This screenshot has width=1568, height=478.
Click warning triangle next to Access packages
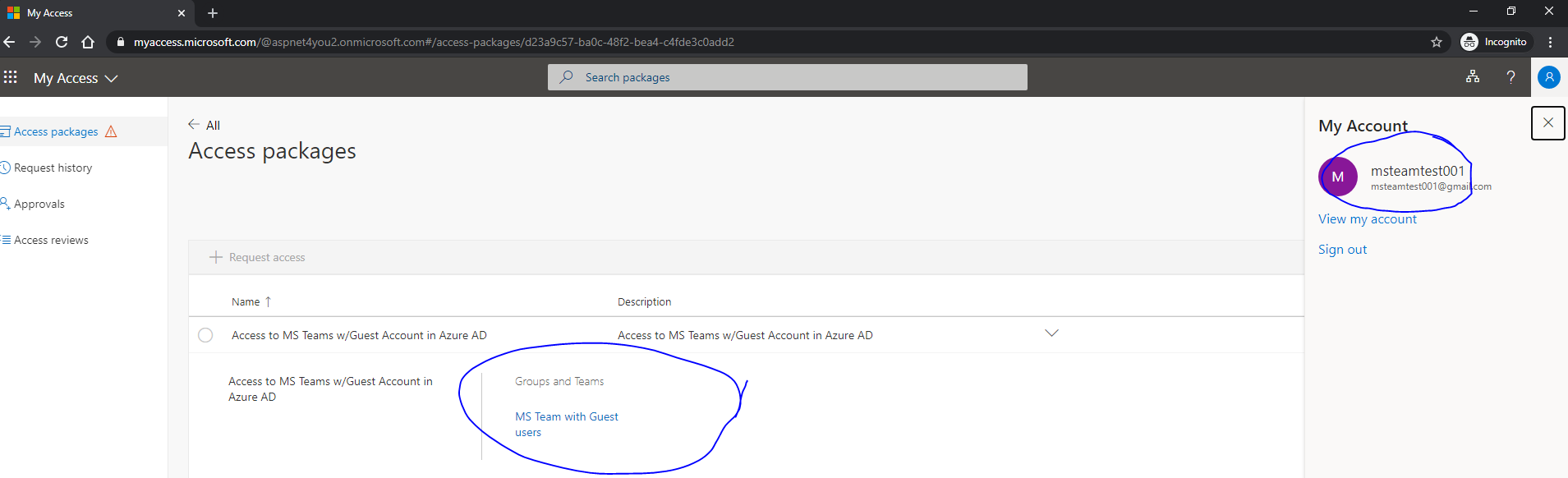tap(111, 131)
